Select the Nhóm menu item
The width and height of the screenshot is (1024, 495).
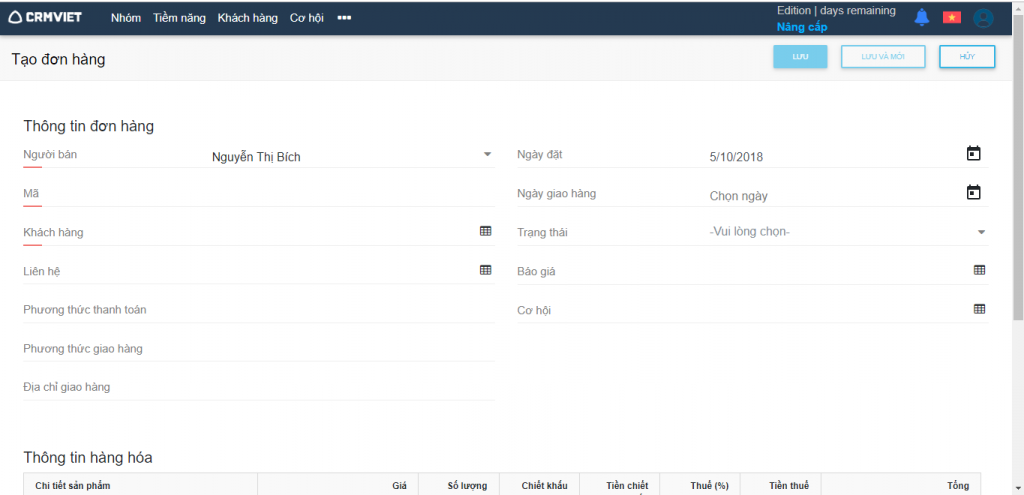coord(126,18)
